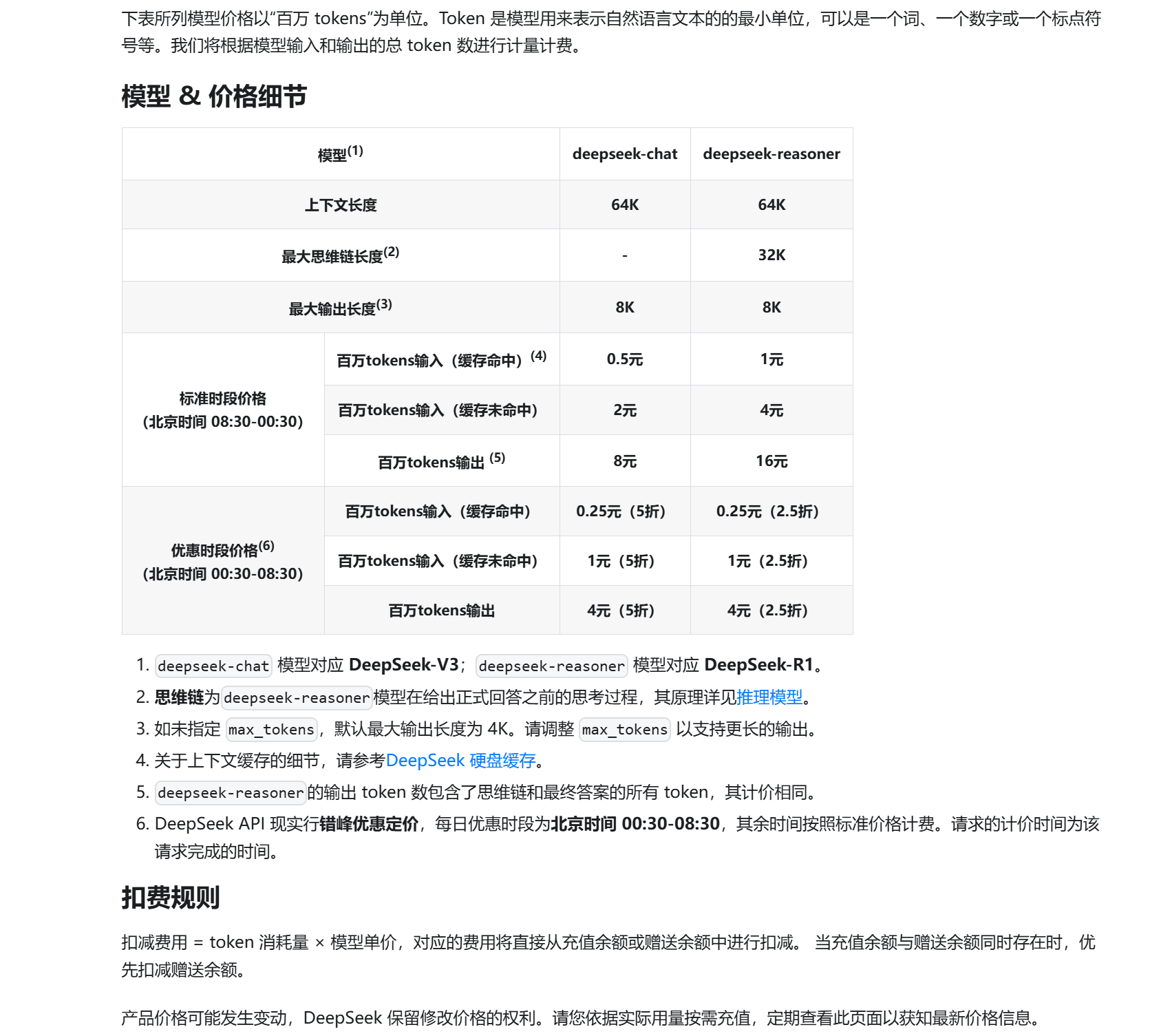The width and height of the screenshot is (1150, 1036).
Task: Select the bold 错峰优惠定价 text
Action: pos(369,824)
